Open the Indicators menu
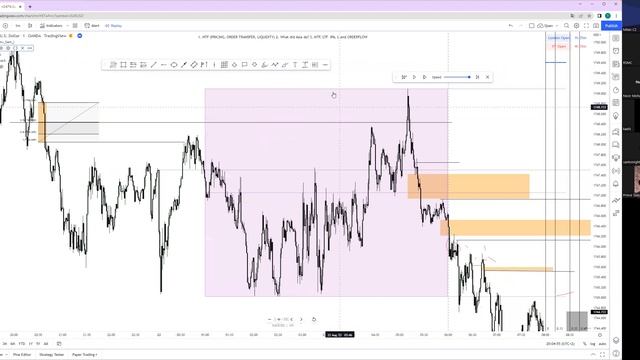This screenshot has height=360, width=640. tap(51, 26)
